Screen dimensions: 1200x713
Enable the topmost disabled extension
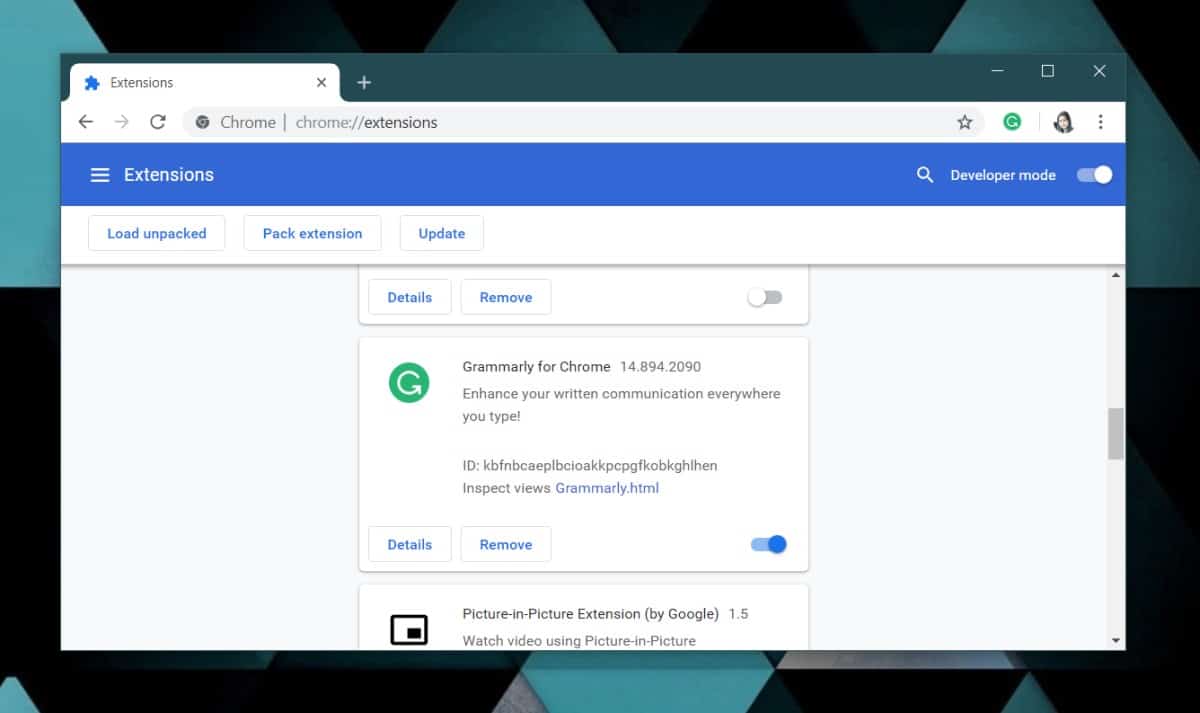tap(765, 297)
